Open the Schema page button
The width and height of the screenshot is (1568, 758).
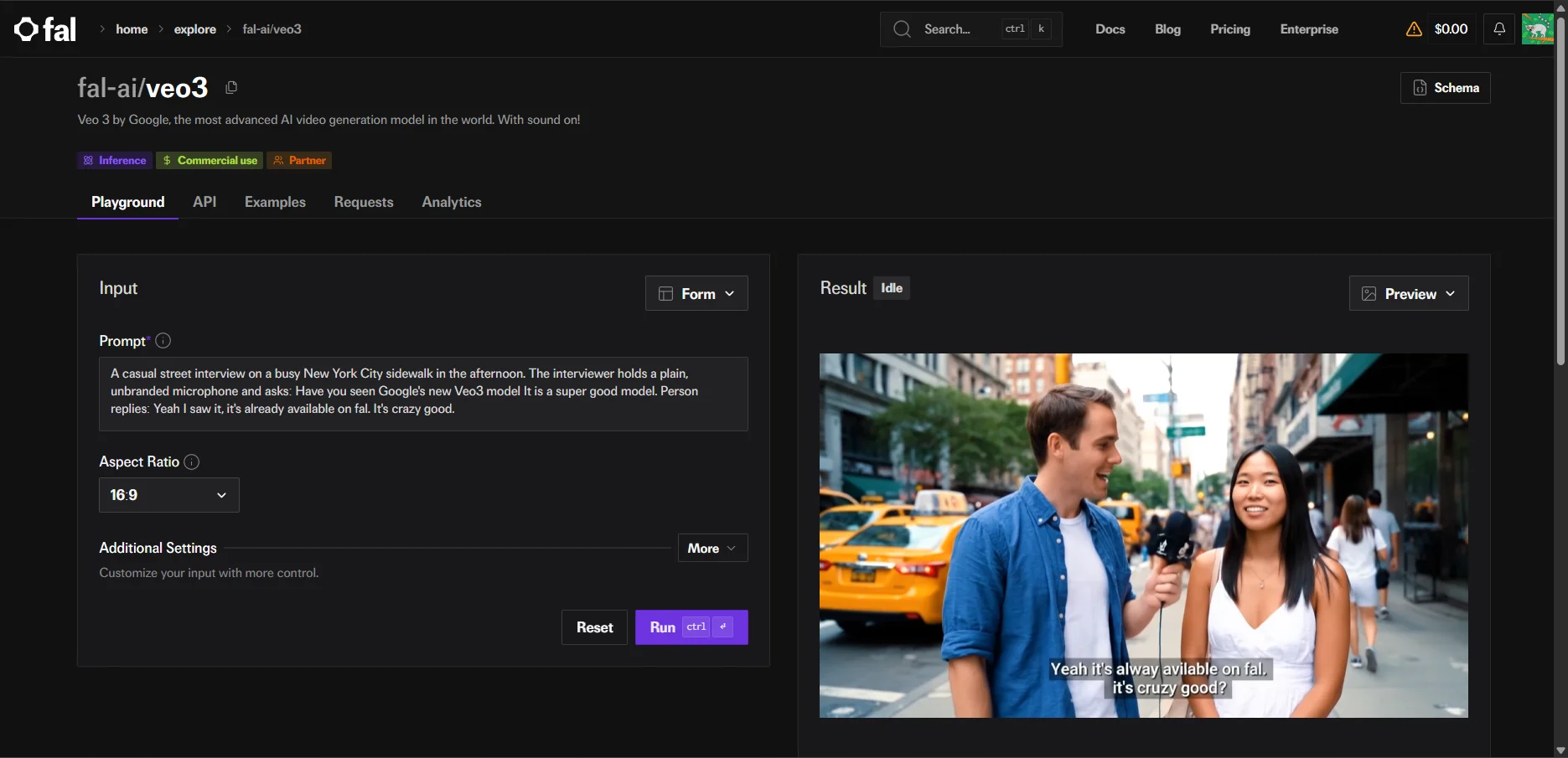point(1446,88)
